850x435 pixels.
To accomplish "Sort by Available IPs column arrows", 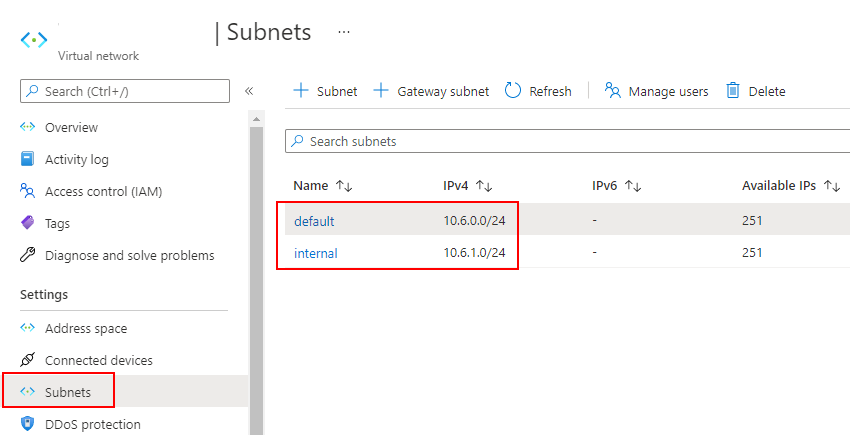I will (x=832, y=186).
